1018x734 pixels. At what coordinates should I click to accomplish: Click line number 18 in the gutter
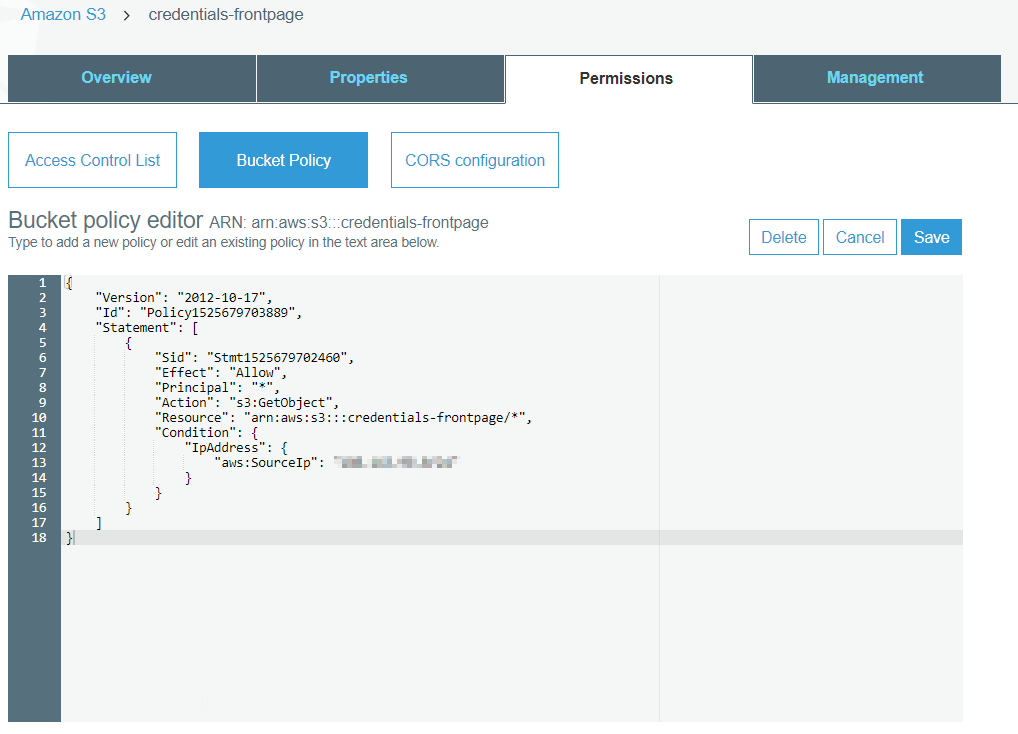42,538
